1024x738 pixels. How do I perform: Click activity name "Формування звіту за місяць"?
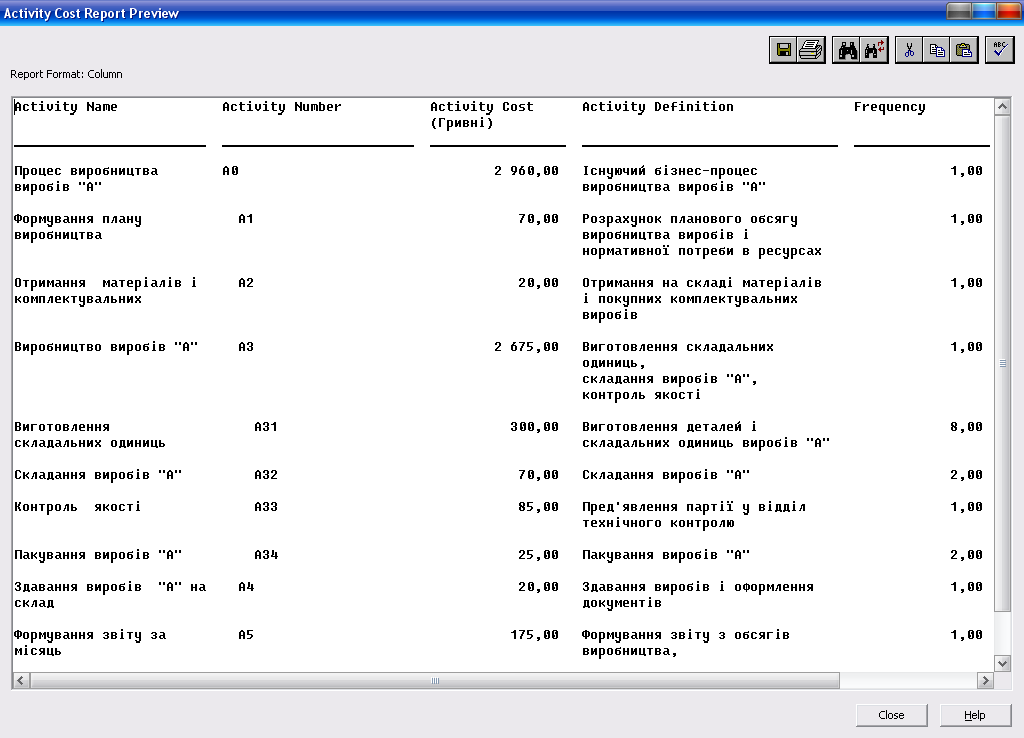tap(90, 643)
